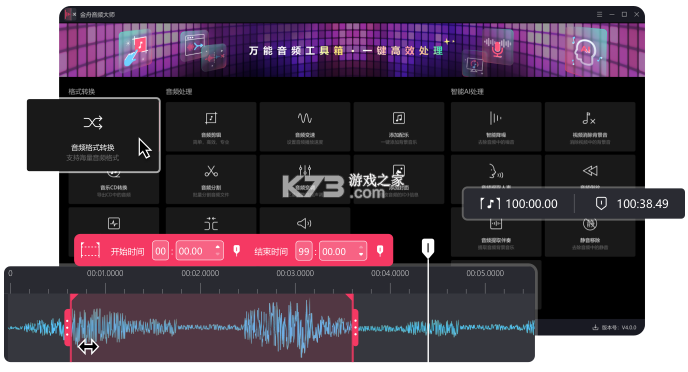Open the audio speed change sine-wave tool
This screenshot has height=372, width=688.
(x=305, y=127)
